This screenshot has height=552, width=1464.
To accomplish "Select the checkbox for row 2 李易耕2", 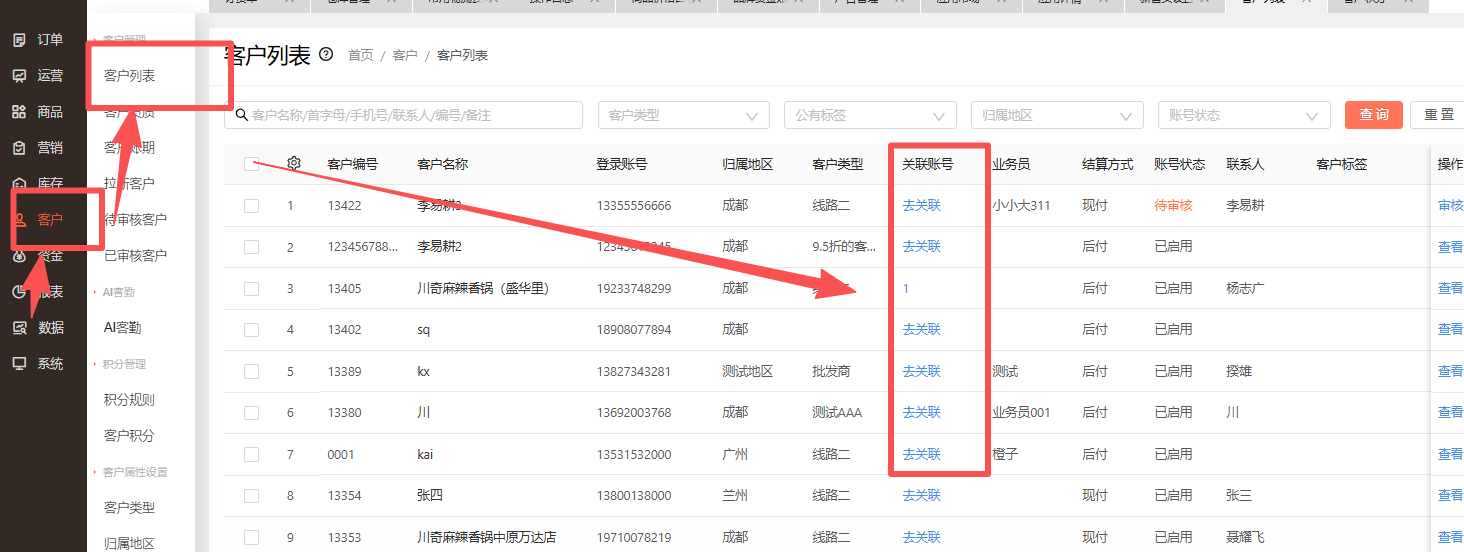I will click(x=251, y=247).
